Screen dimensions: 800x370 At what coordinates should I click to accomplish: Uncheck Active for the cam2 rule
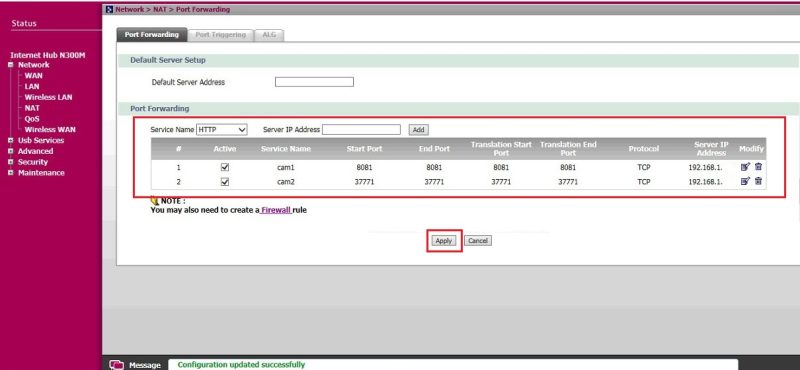click(x=224, y=182)
